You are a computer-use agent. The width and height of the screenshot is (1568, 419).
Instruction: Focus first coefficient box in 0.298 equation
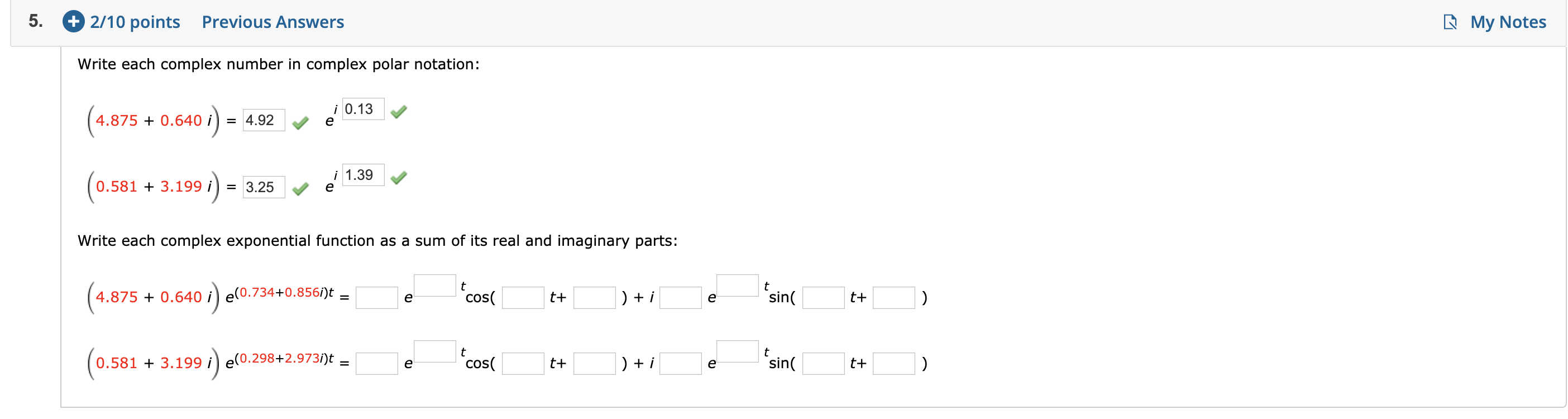(376, 363)
